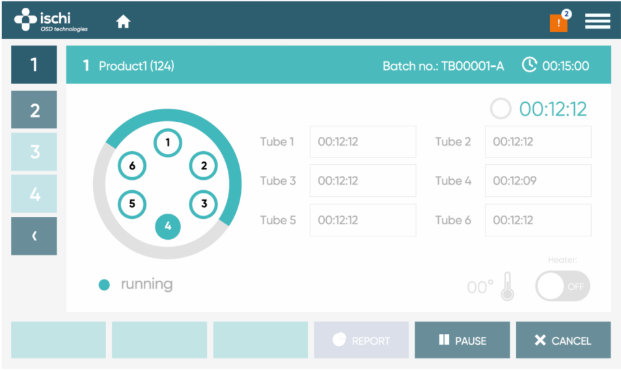Screen dimensions: 621x371
Task: Toggle the Heater switch
Action: pos(562,286)
